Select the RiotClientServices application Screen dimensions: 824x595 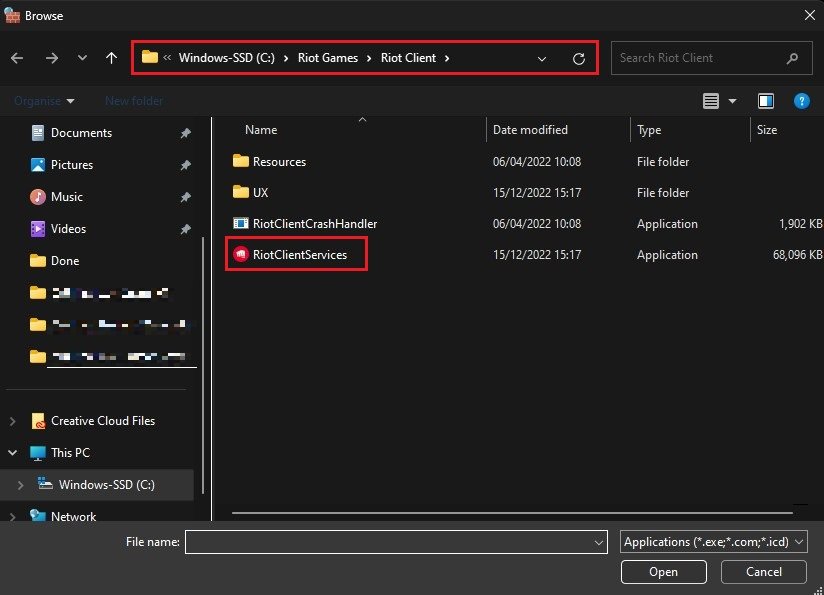tap(299, 255)
